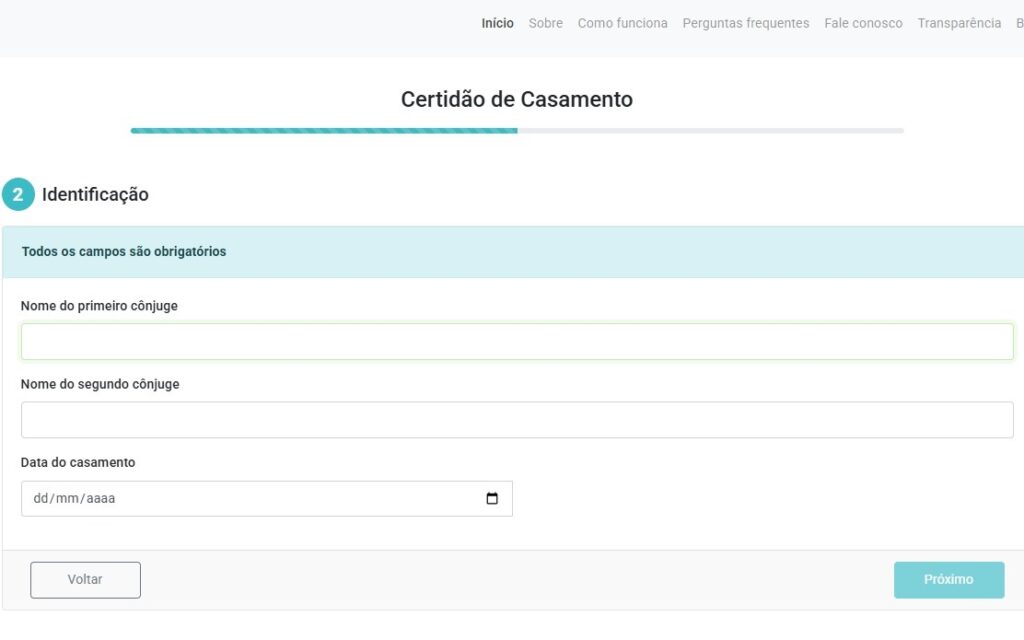Click the Nome do primeiro cônjuge label
Viewport: 1024px width, 640px height.
click(x=99, y=306)
